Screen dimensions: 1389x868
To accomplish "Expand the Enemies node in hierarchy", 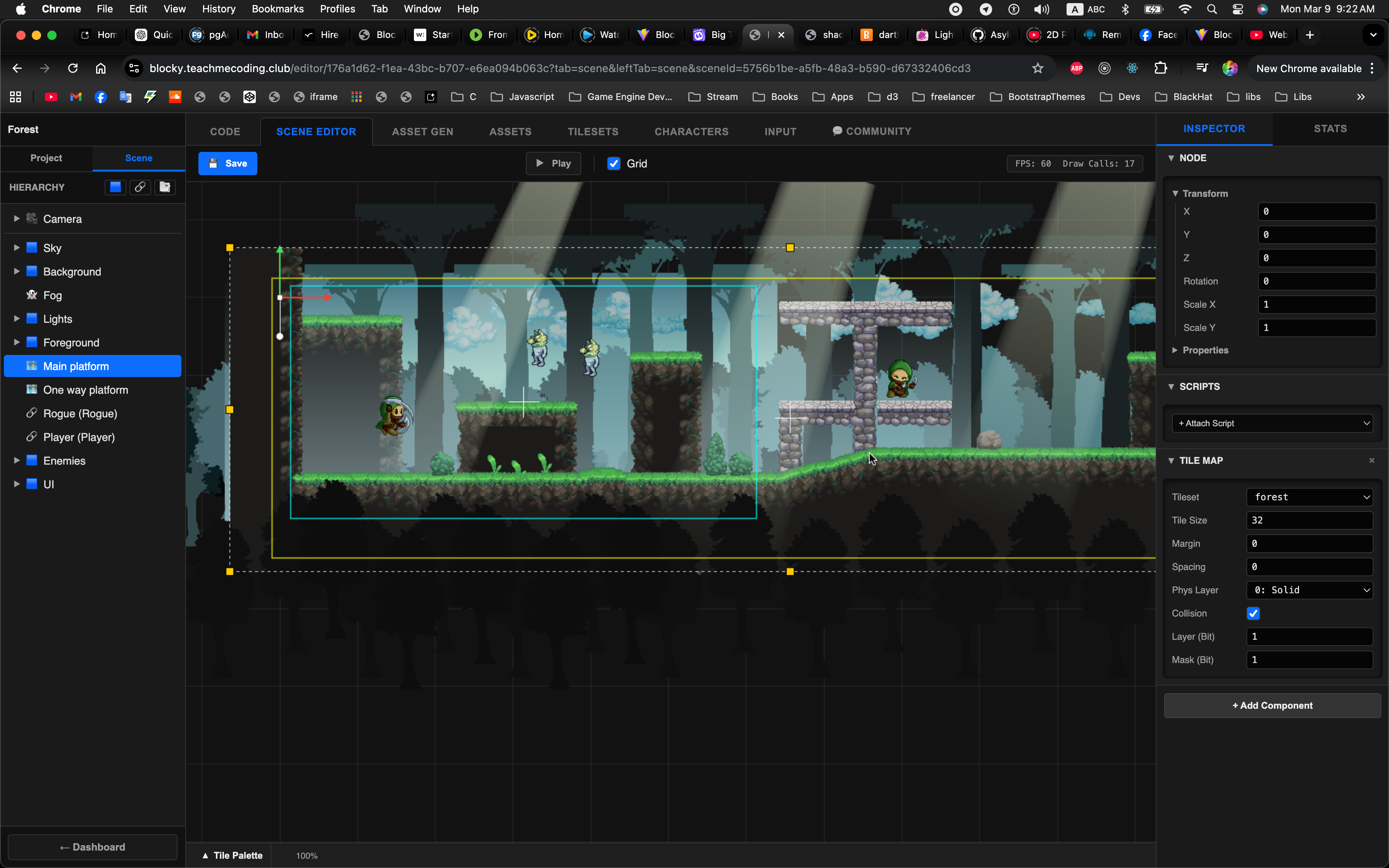I will [x=17, y=460].
